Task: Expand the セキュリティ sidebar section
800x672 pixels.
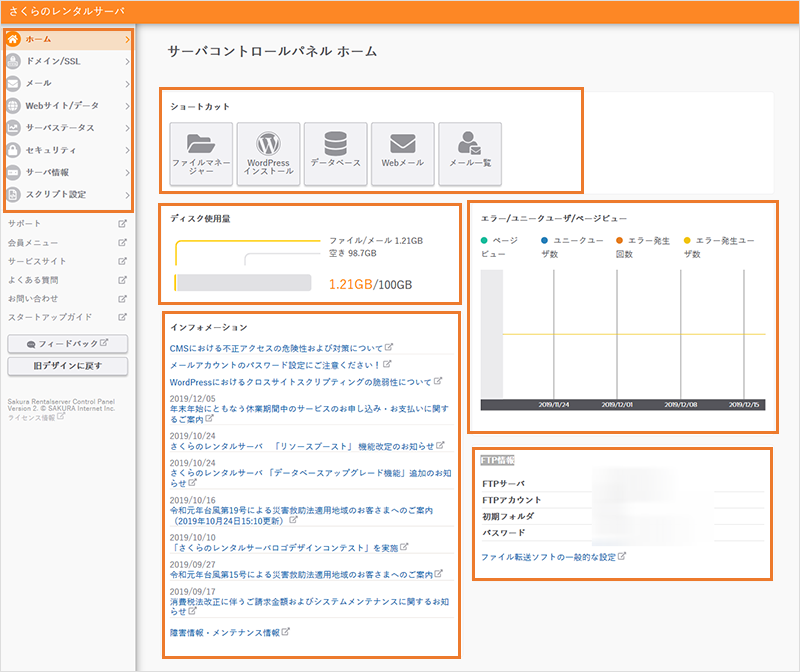Action: click(x=67, y=150)
